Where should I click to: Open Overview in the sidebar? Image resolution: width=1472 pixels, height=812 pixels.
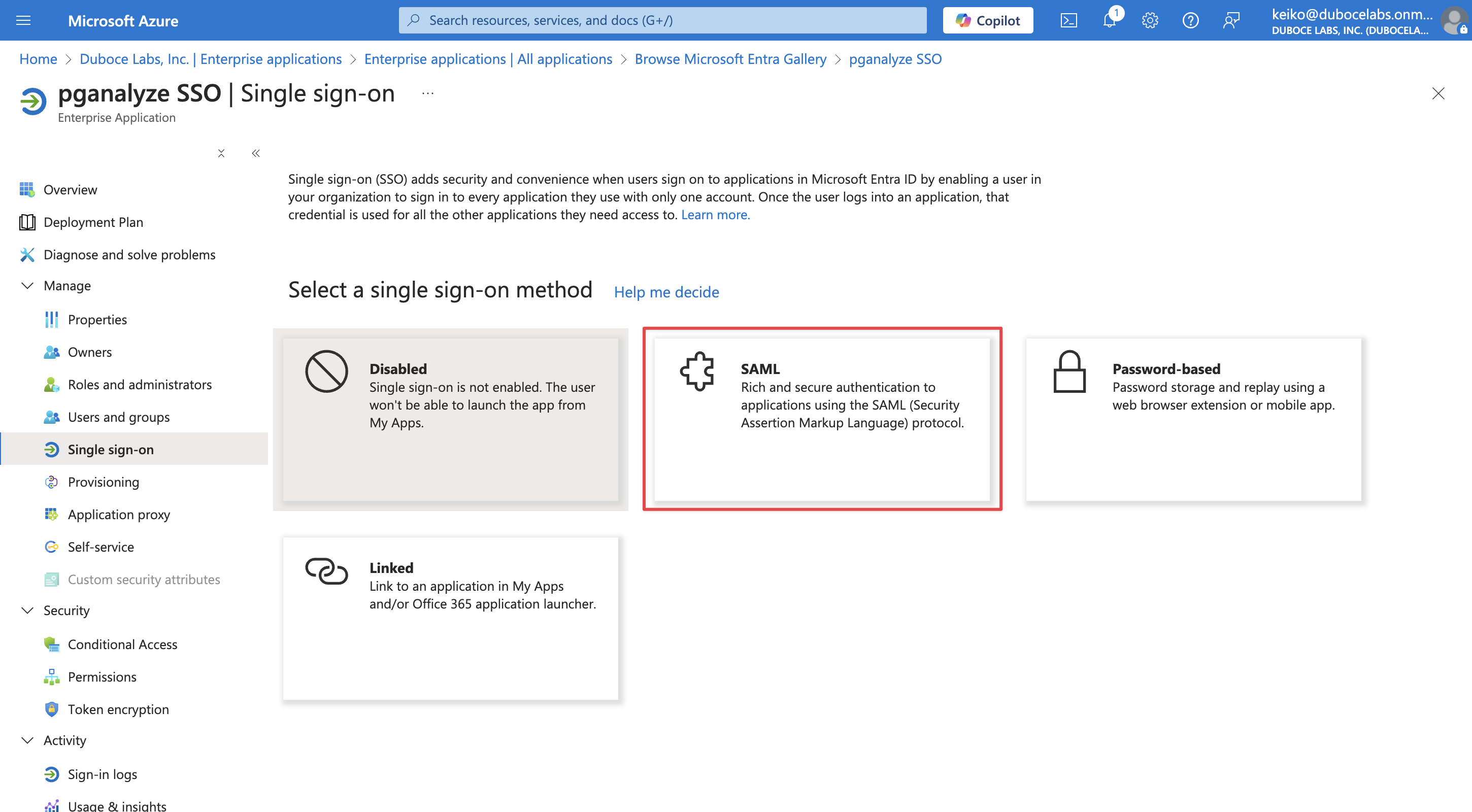click(x=70, y=190)
